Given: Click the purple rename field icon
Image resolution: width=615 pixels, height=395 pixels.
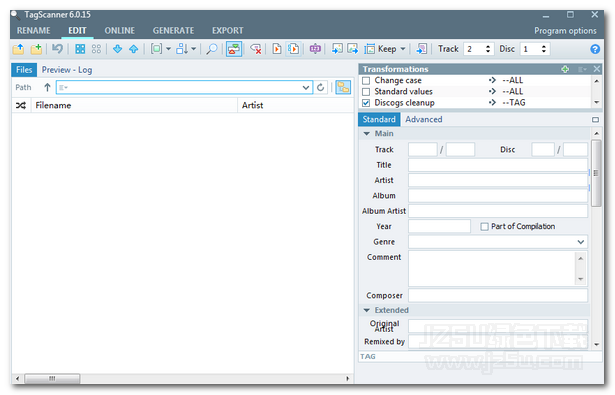Looking at the screenshot, I should [315, 49].
